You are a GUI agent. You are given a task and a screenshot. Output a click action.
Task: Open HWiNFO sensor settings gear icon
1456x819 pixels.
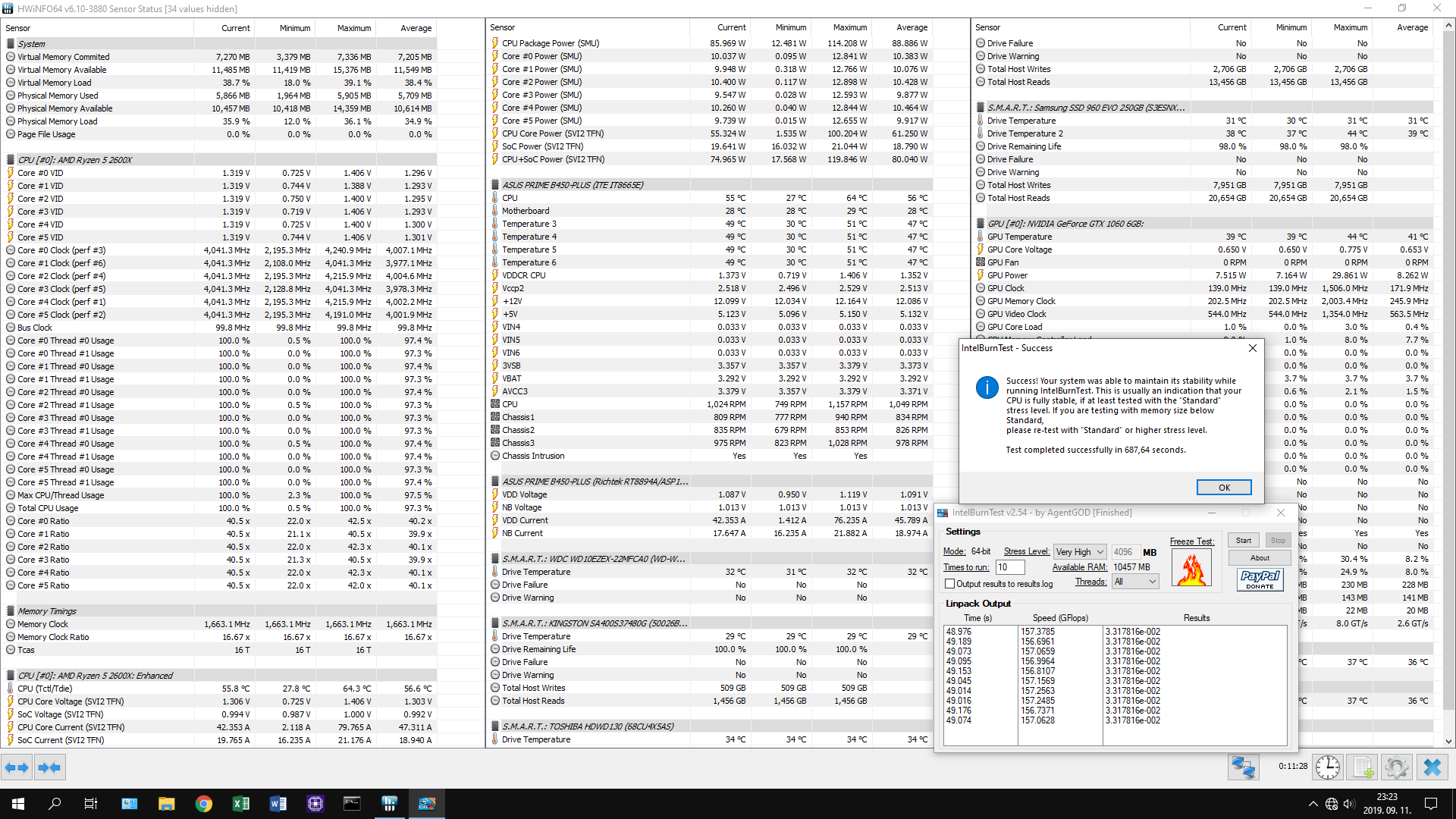(1396, 767)
